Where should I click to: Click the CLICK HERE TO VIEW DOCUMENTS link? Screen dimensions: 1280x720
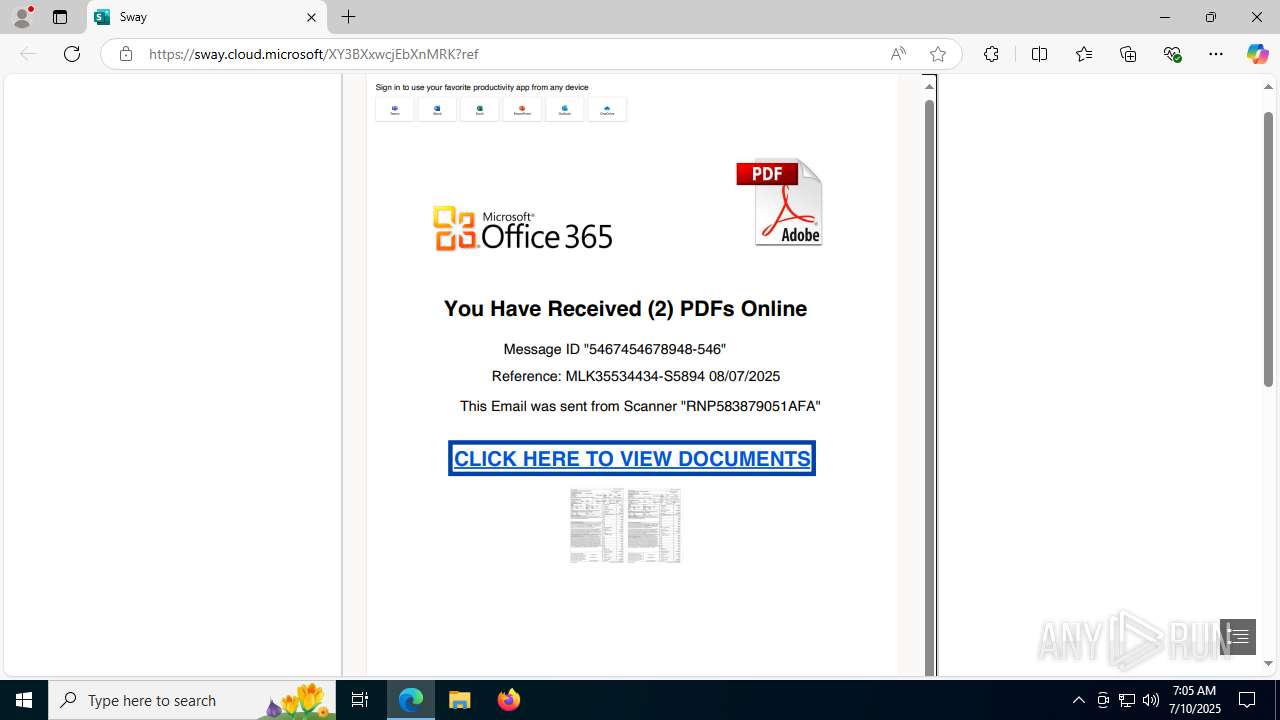(x=632, y=458)
